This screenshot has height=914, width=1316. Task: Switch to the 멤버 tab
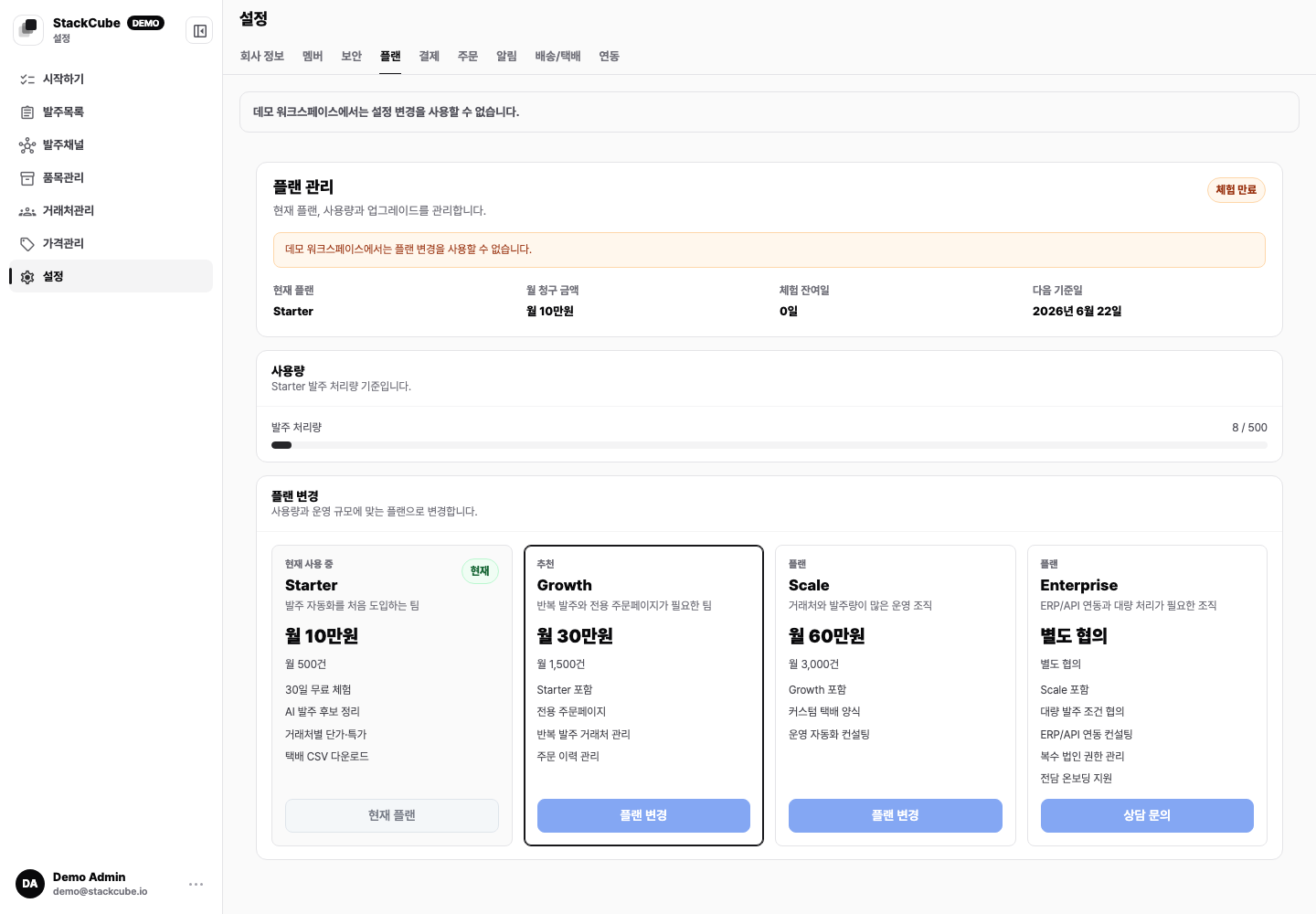point(313,57)
